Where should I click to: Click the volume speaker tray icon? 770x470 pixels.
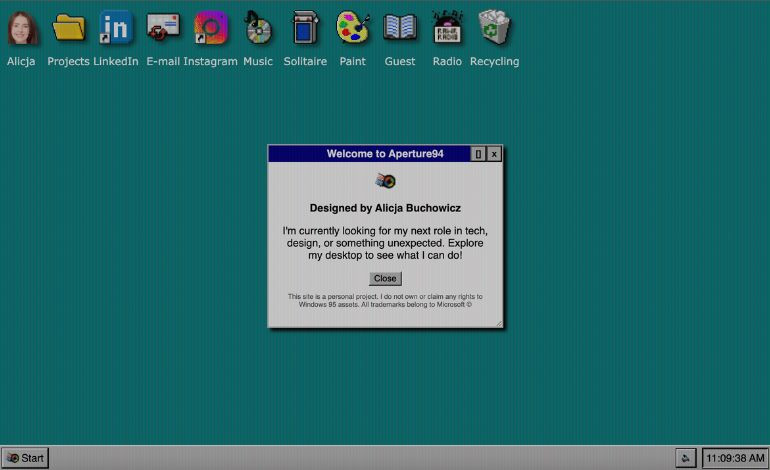coord(686,458)
